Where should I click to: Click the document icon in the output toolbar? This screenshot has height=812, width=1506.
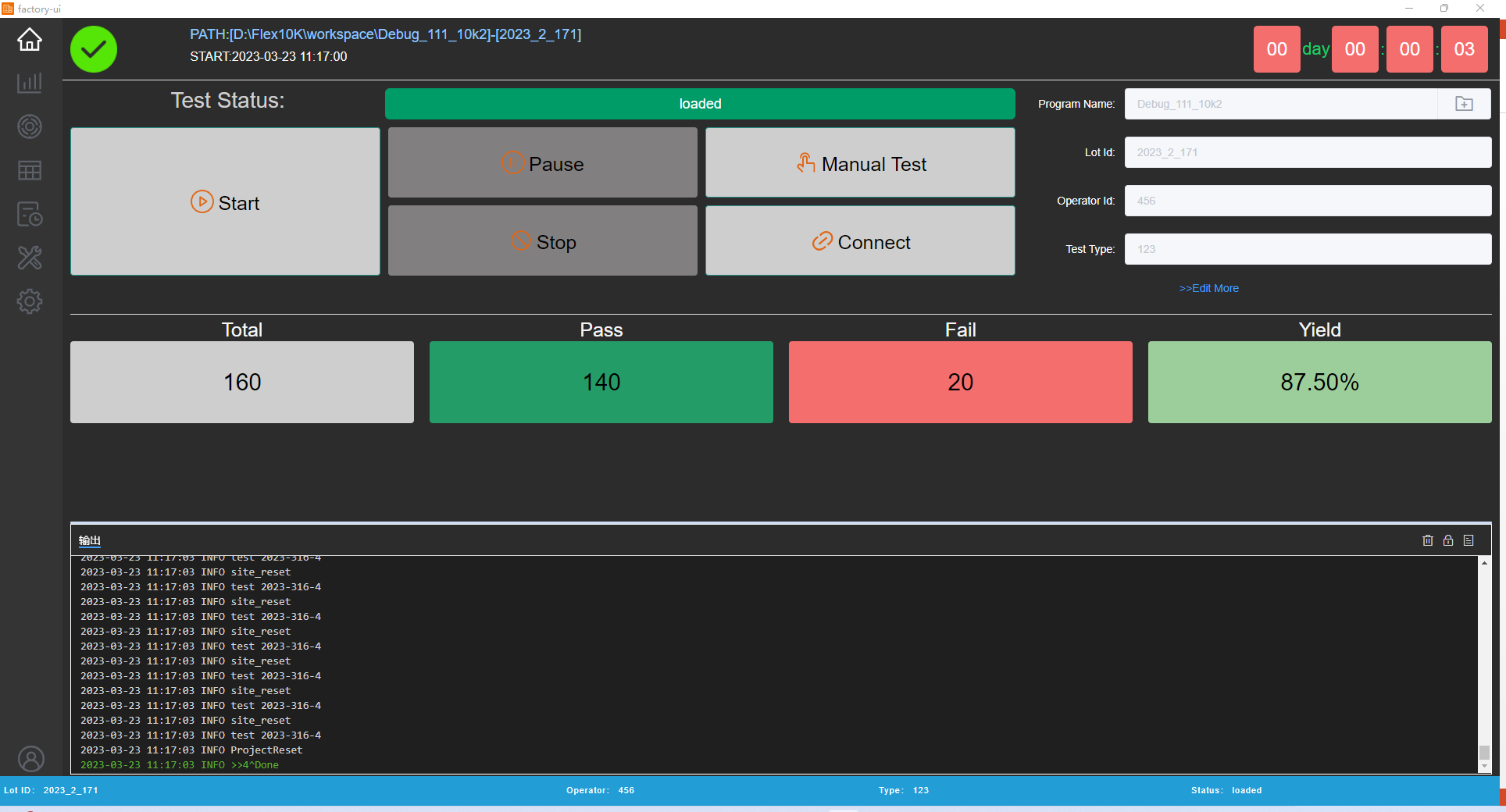(x=1469, y=540)
